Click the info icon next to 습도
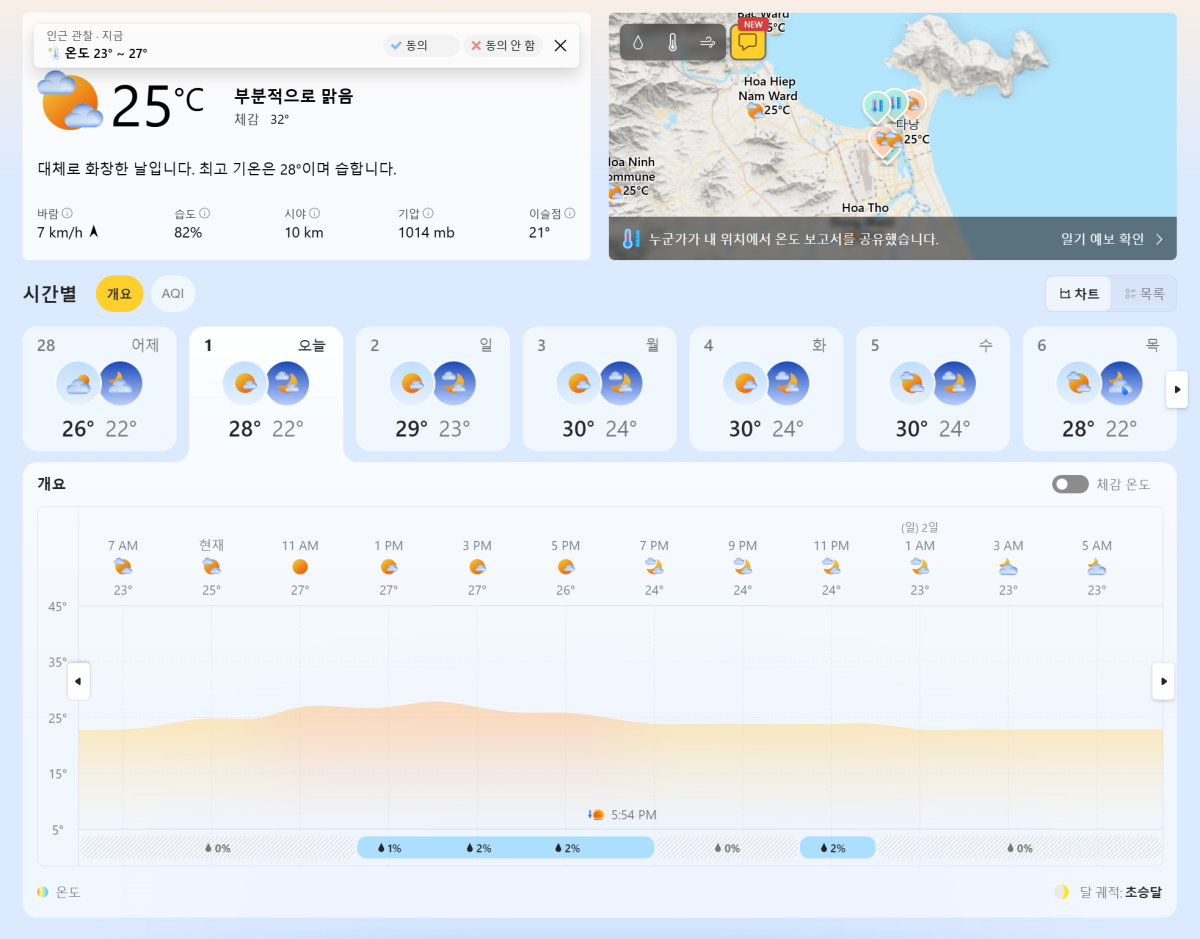Viewport: 1200px width, 939px height. click(x=204, y=213)
